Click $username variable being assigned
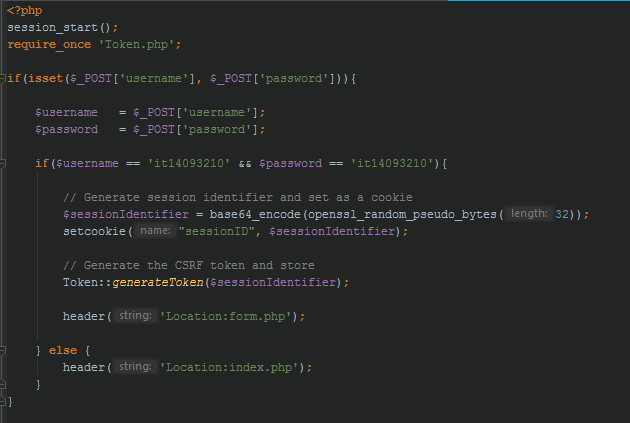630x423 pixels. tap(66, 112)
